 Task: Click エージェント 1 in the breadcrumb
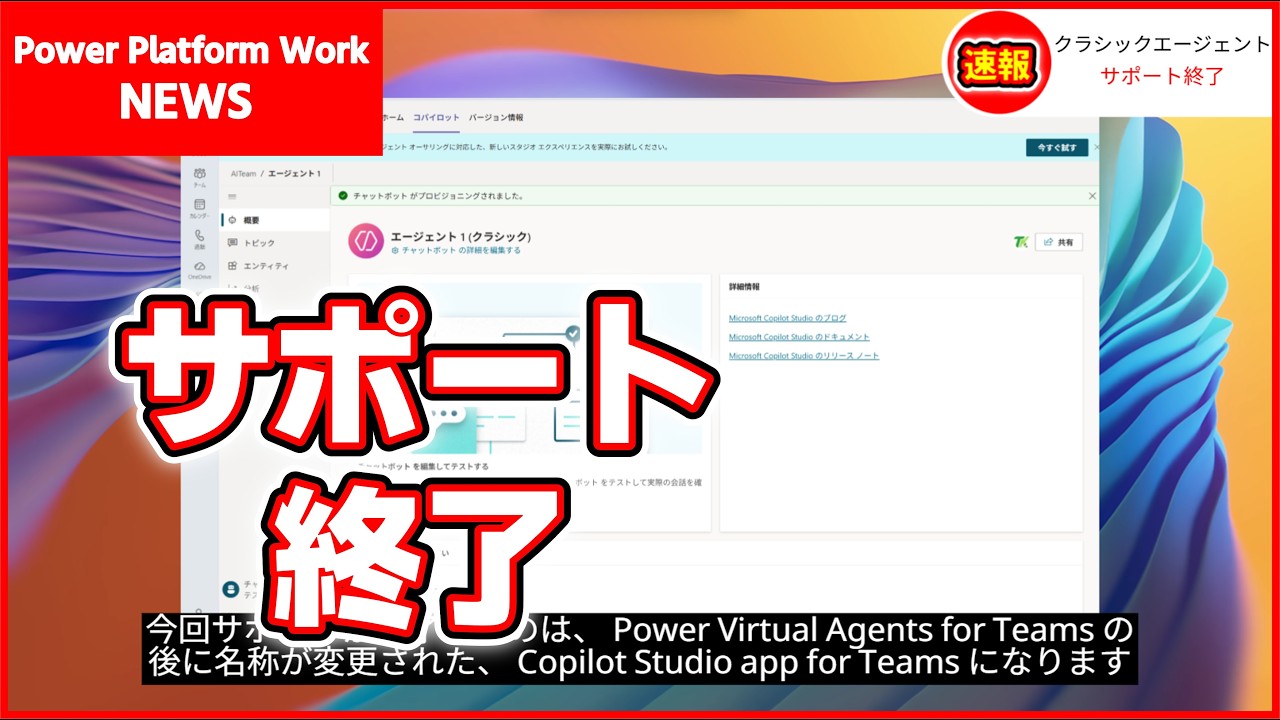[x=295, y=174]
